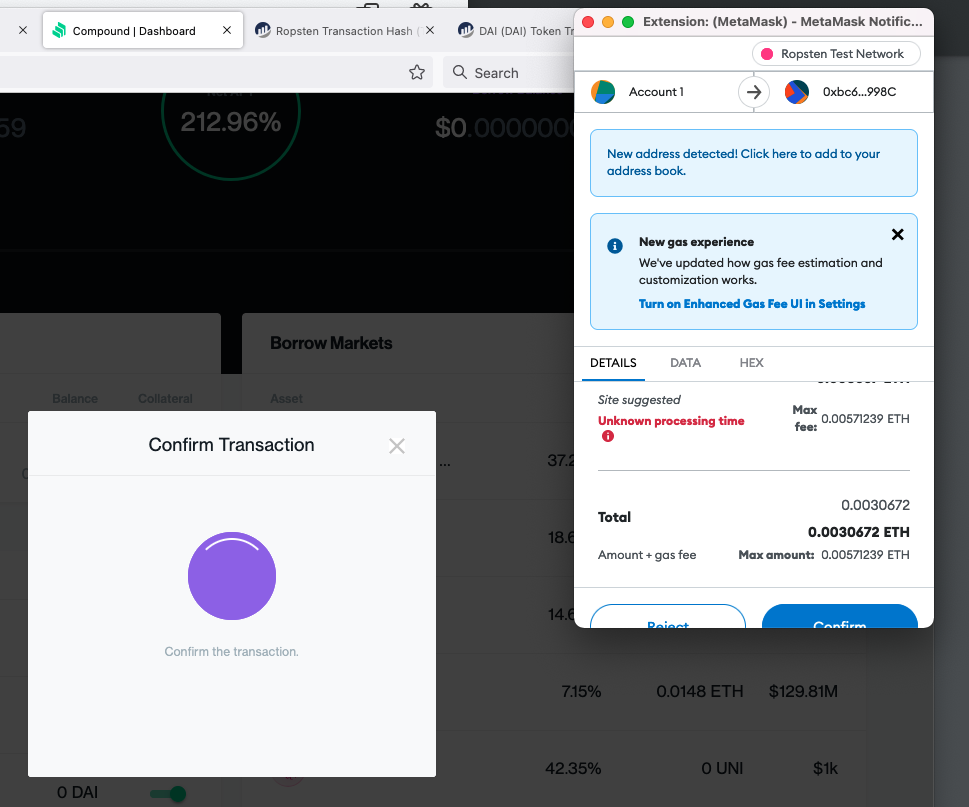The height and width of the screenshot is (807, 969).
Task: Click the Max amount 0.00571239 ETH value
Action: click(x=865, y=555)
